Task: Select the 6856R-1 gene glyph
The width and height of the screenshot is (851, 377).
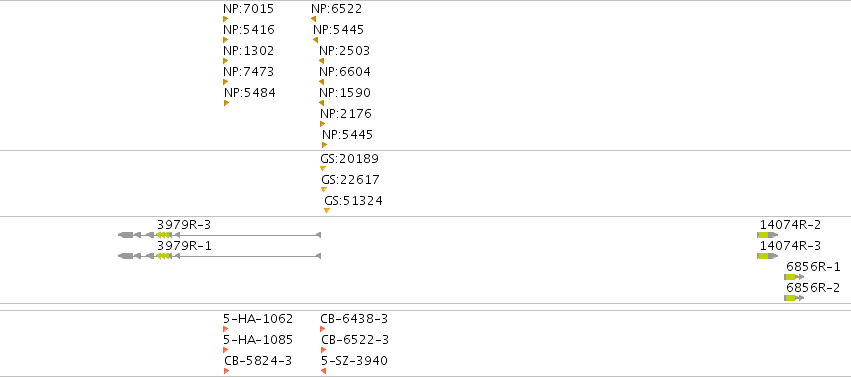Action: point(794,277)
